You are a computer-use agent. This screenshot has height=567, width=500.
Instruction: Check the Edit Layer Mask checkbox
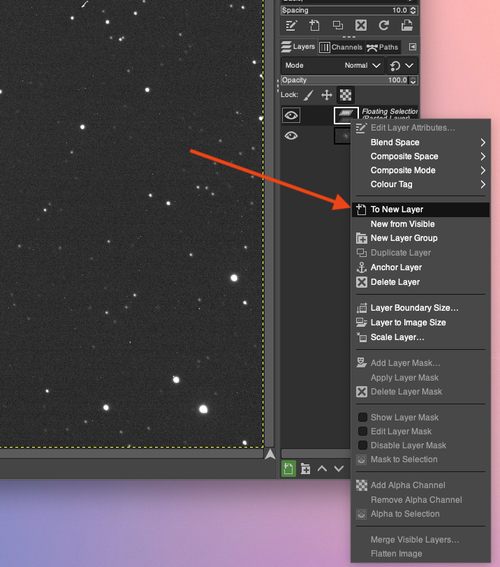pyautogui.click(x=362, y=431)
